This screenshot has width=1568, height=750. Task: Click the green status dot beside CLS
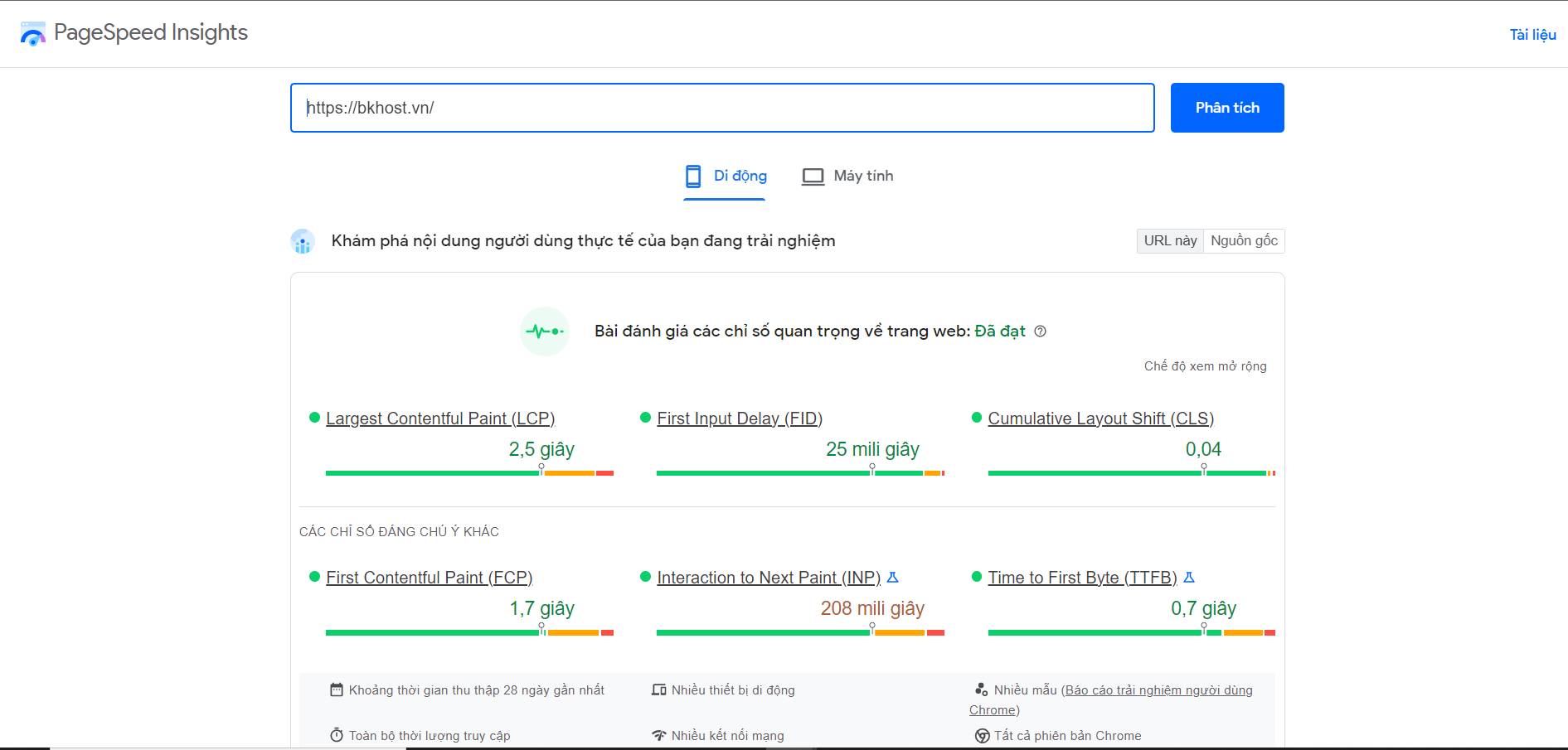coord(977,418)
